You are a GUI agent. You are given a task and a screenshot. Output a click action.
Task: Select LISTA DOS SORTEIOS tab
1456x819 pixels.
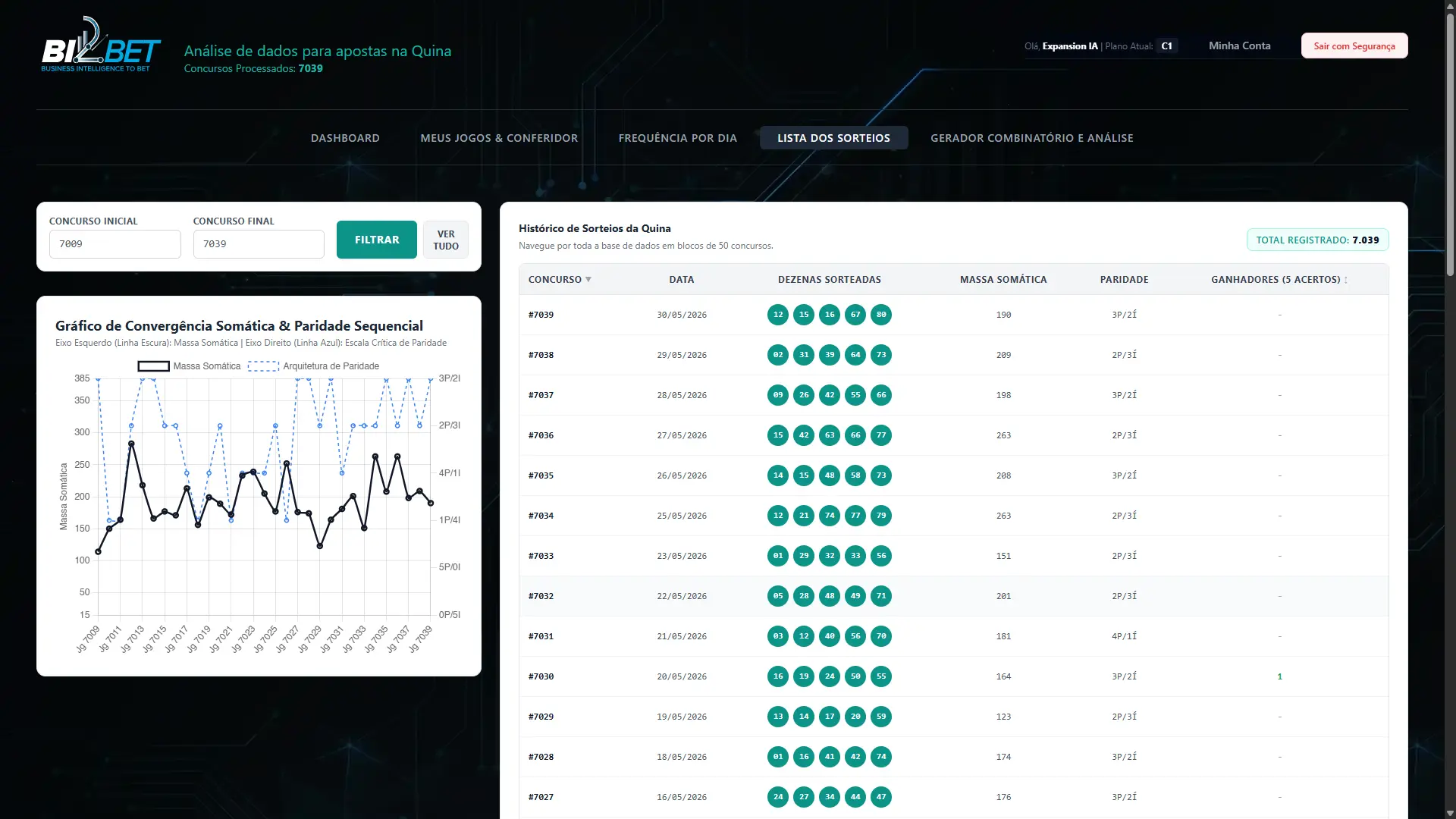[x=833, y=138]
